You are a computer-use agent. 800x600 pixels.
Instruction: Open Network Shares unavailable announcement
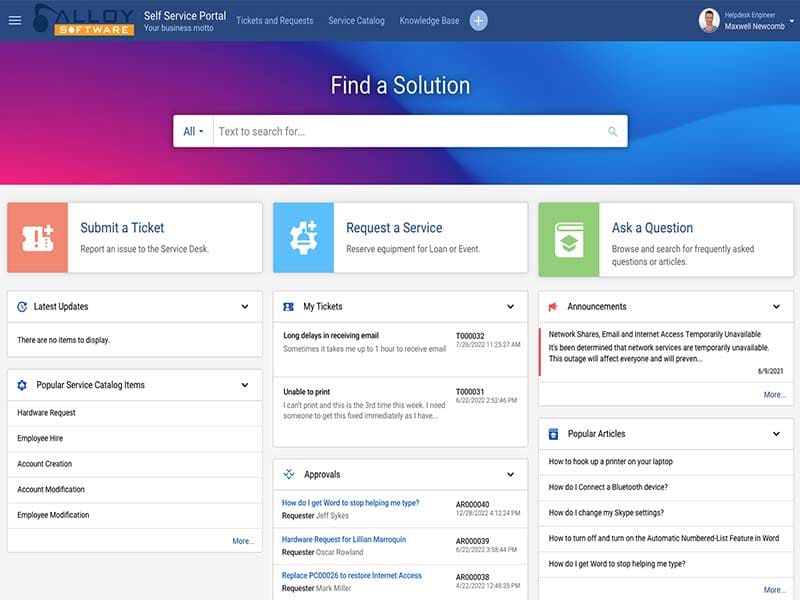pyautogui.click(x=654, y=334)
